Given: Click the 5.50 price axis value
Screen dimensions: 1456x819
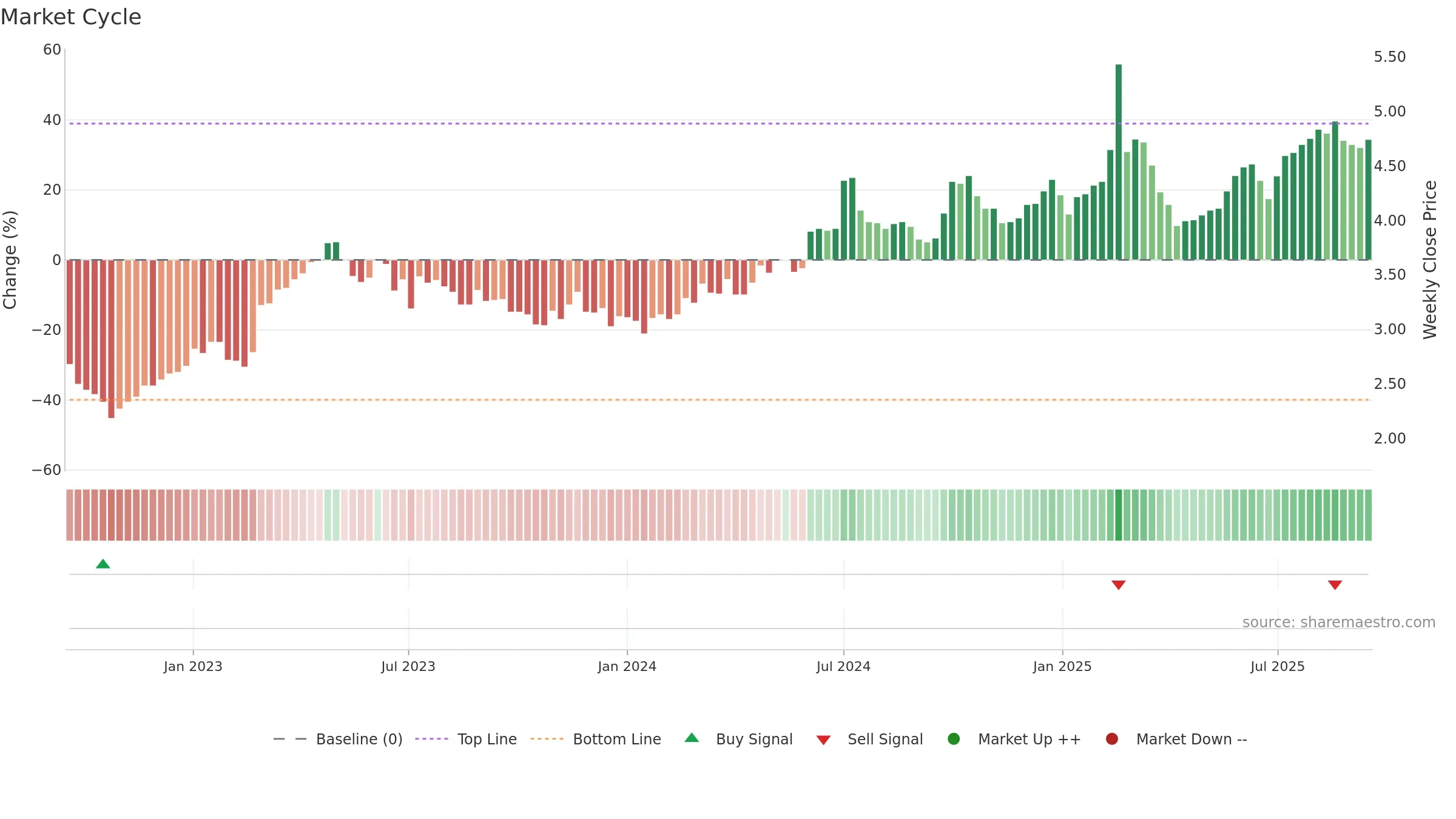Looking at the screenshot, I should 1390,57.
